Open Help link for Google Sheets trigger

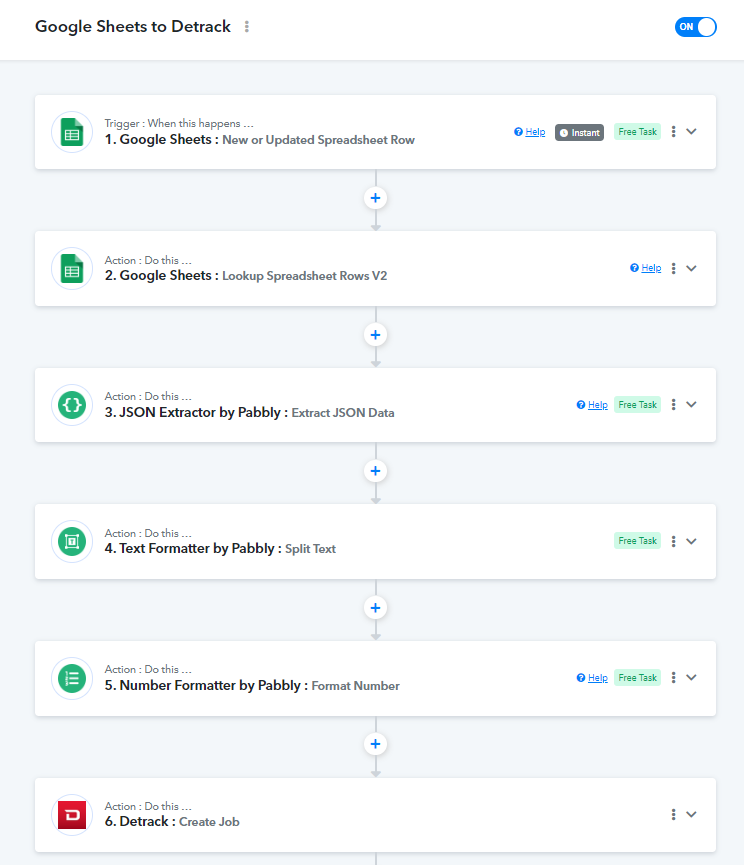529,132
